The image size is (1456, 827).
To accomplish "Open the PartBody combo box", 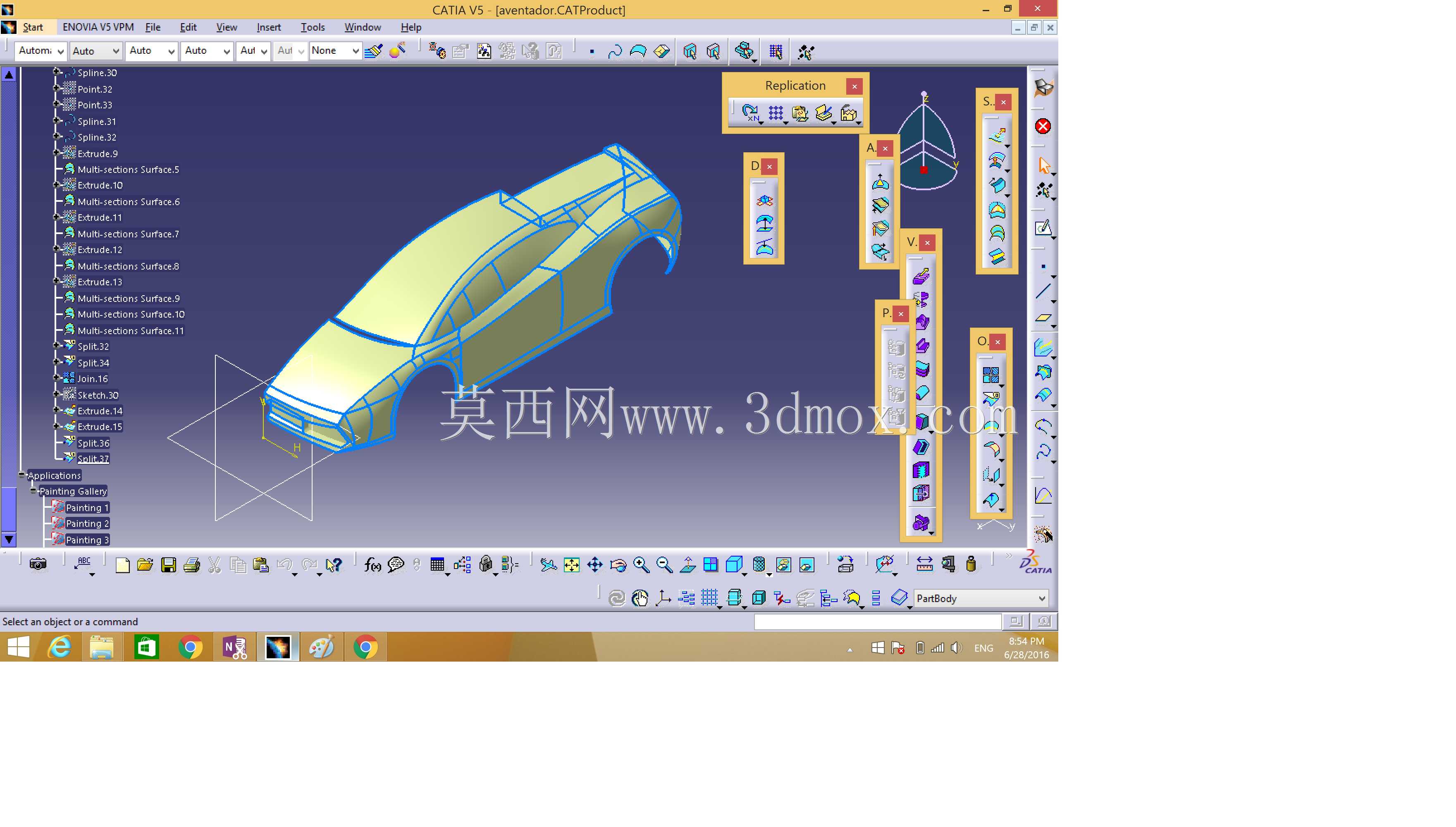I will 981,598.
